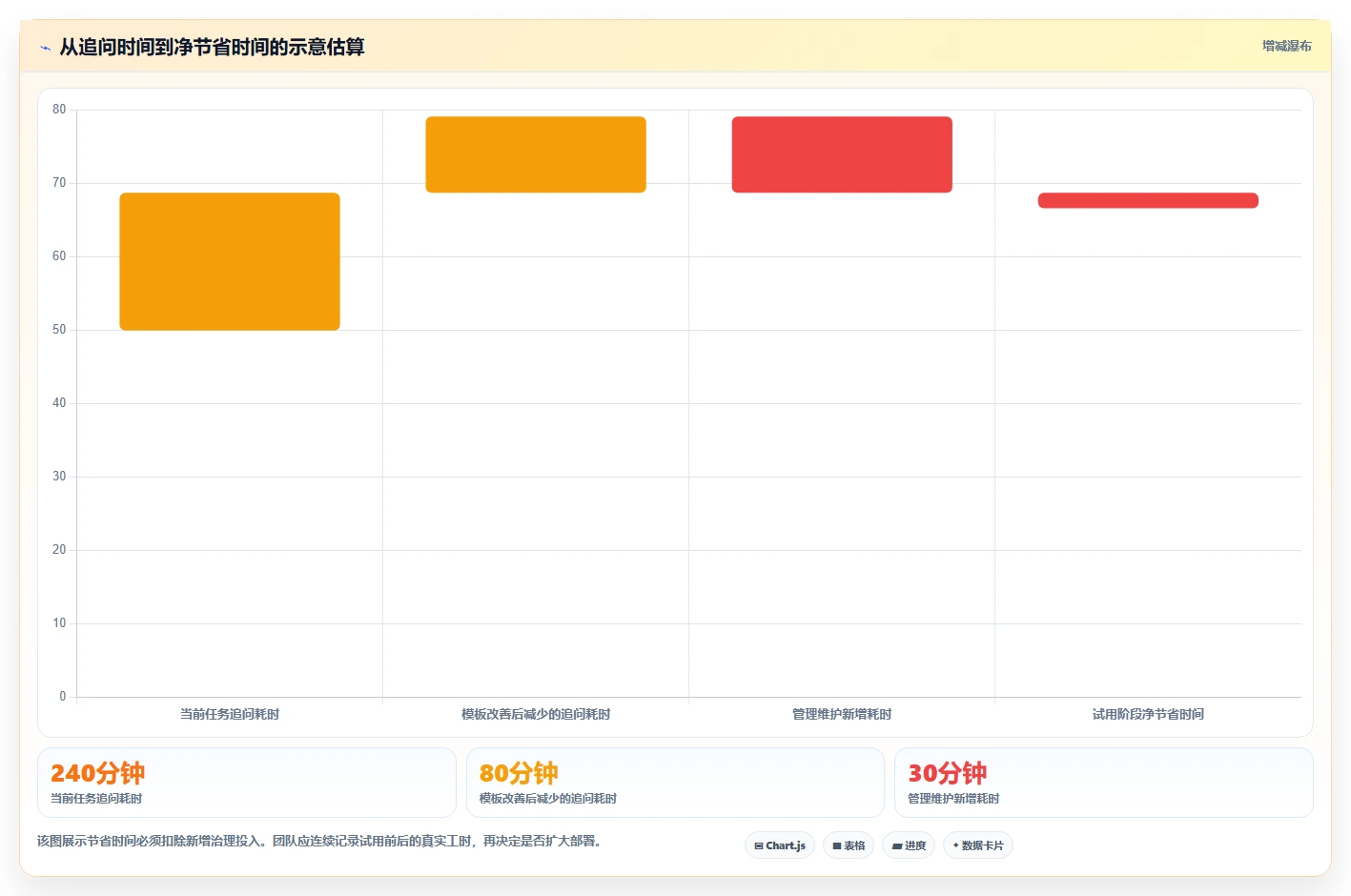Click x-axis label 模板改善后减少的追问耗时

point(536,714)
